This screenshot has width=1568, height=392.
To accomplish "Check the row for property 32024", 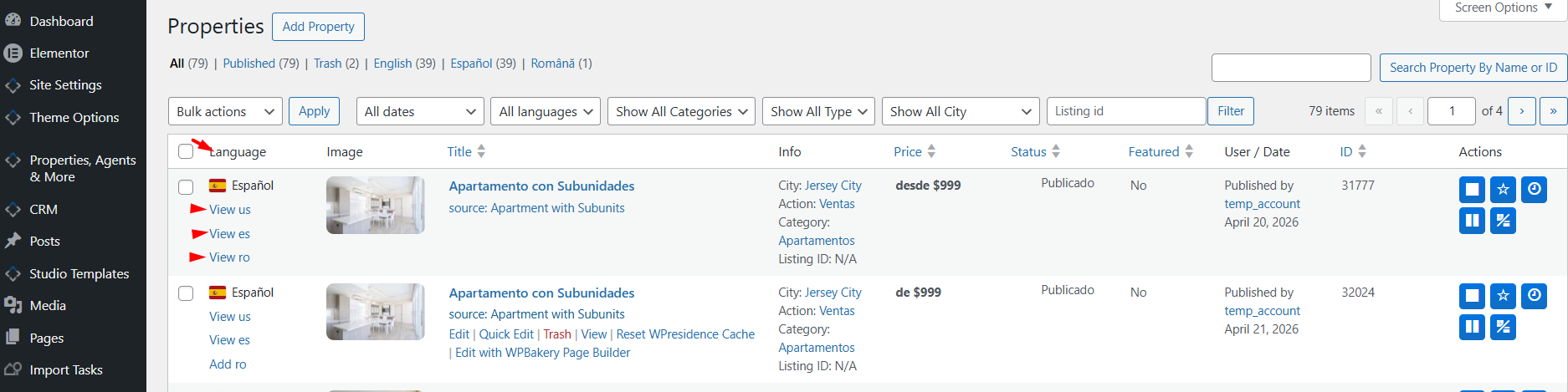I will (186, 293).
